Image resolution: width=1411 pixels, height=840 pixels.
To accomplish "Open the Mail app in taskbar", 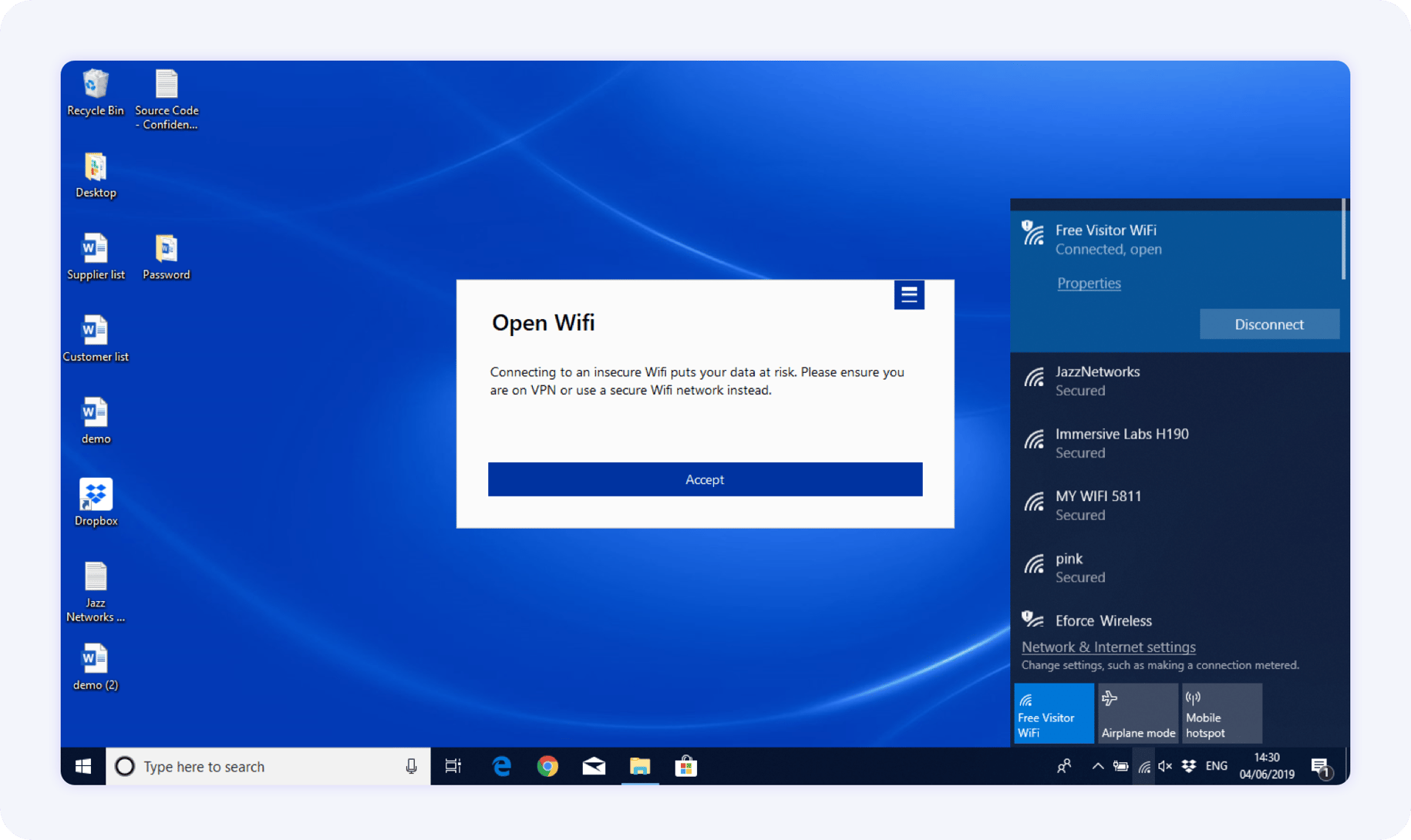I will (594, 767).
